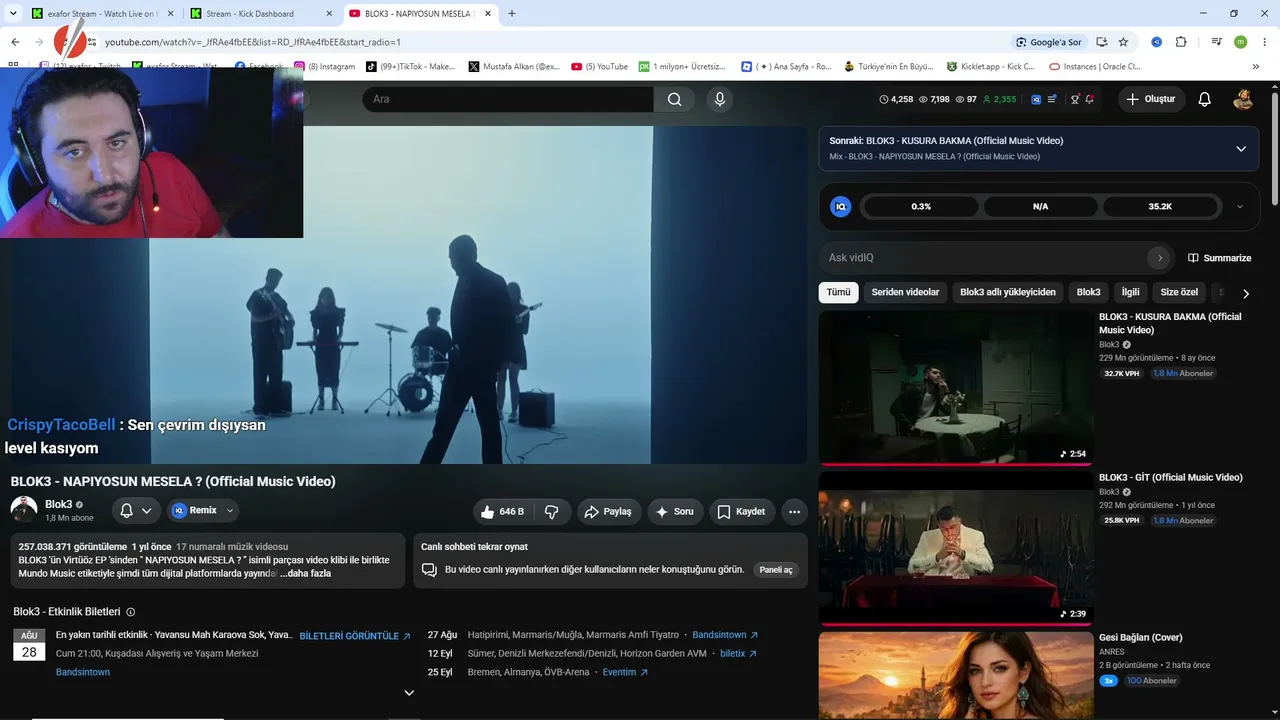Select the Tümü filter chip
The width and height of the screenshot is (1280, 720).
click(838, 292)
